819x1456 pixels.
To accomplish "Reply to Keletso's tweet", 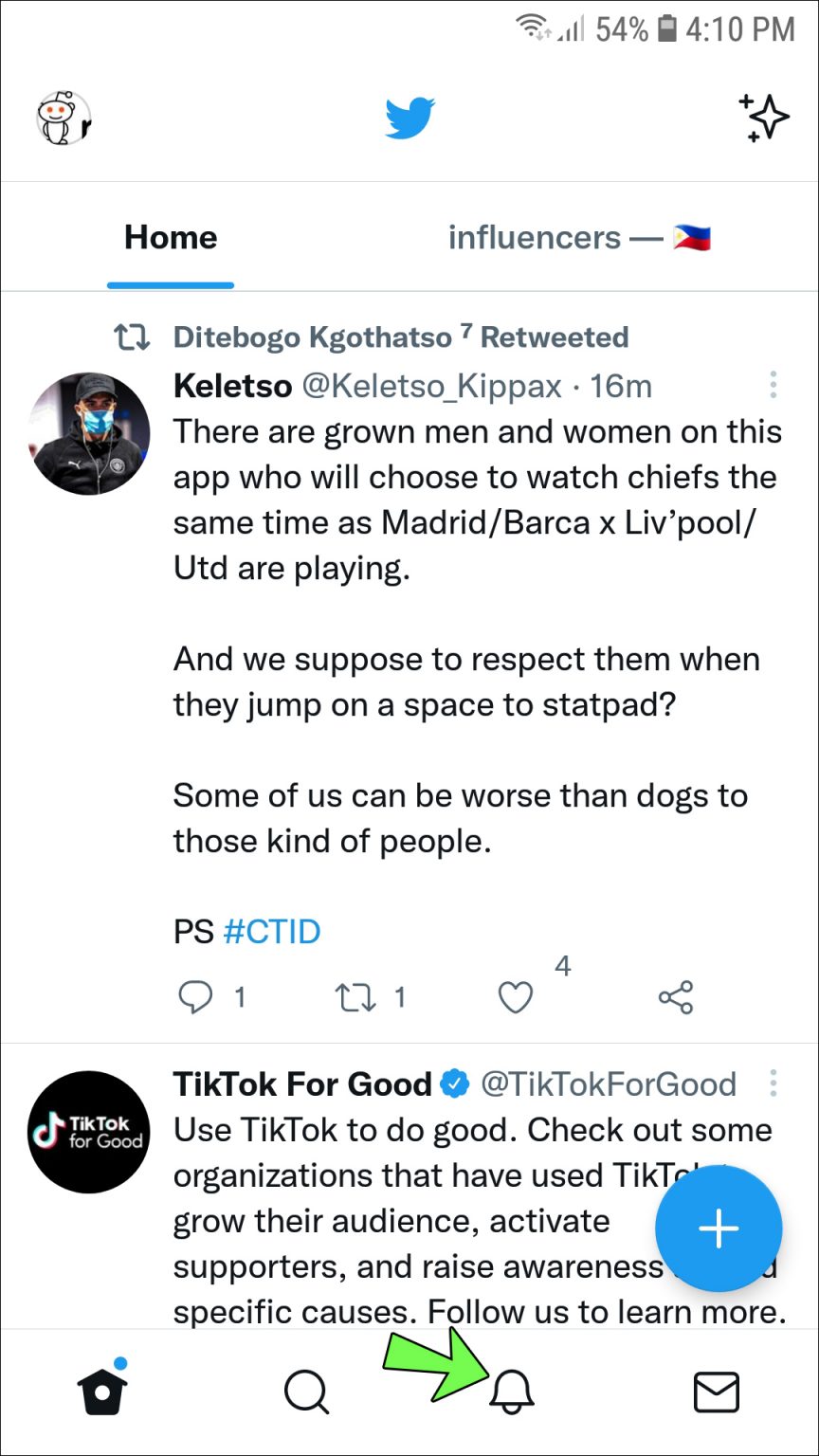I will click(x=197, y=997).
